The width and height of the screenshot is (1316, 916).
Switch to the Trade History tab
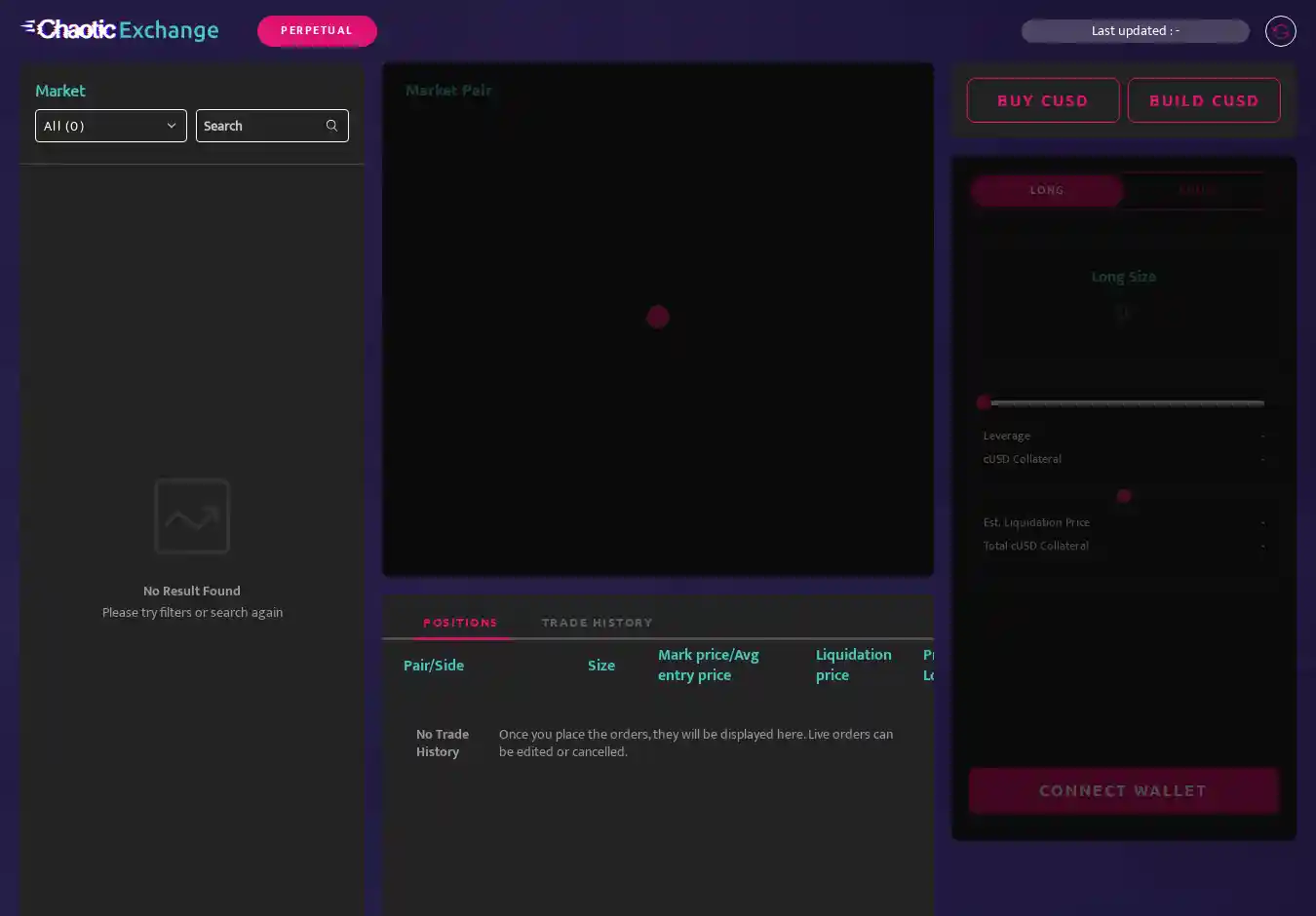pos(597,623)
